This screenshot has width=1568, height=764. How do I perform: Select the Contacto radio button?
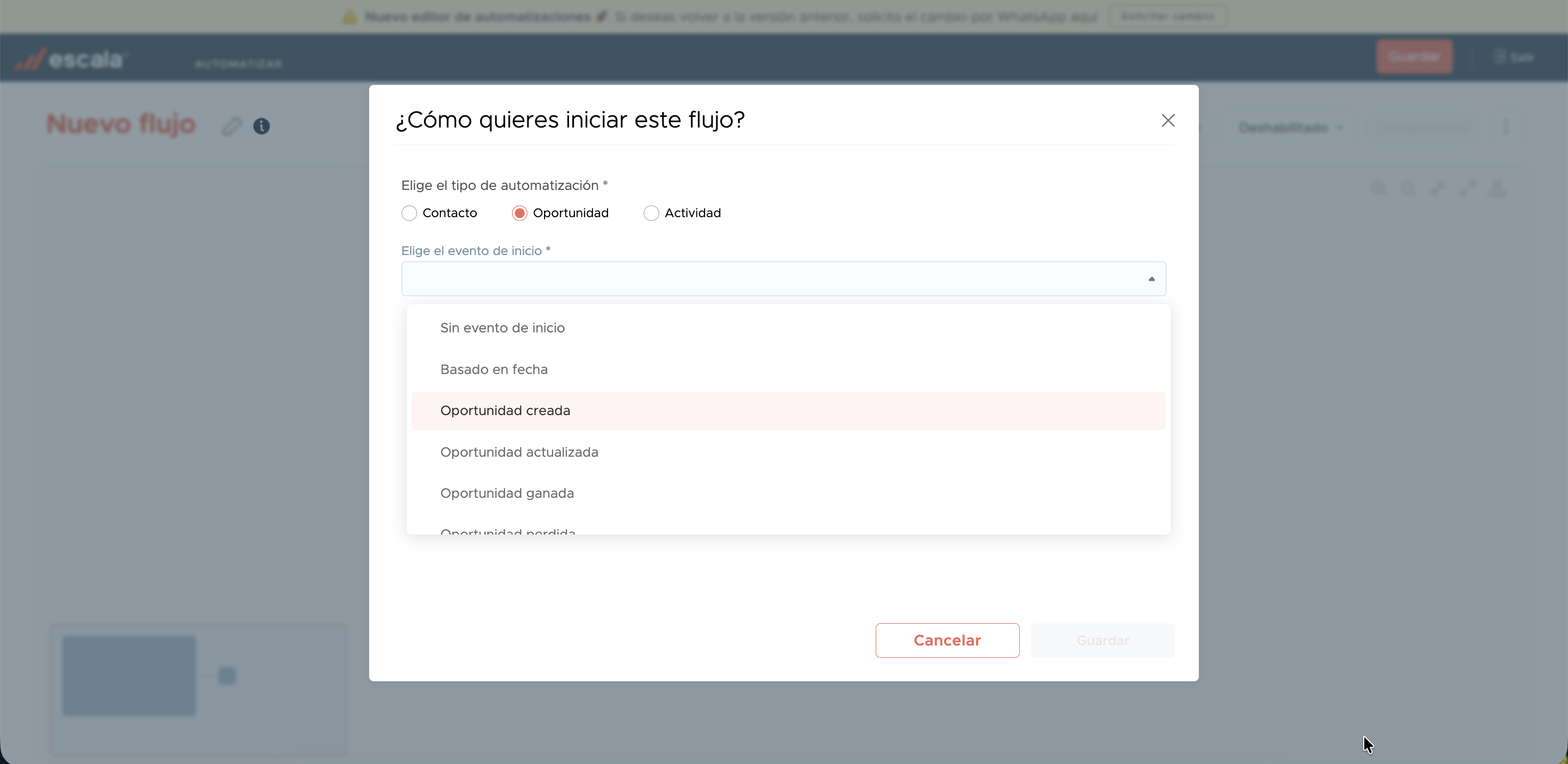point(409,213)
